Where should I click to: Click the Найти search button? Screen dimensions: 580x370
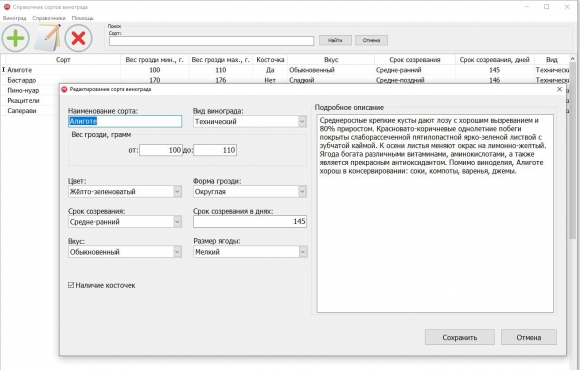pos(335,40)
